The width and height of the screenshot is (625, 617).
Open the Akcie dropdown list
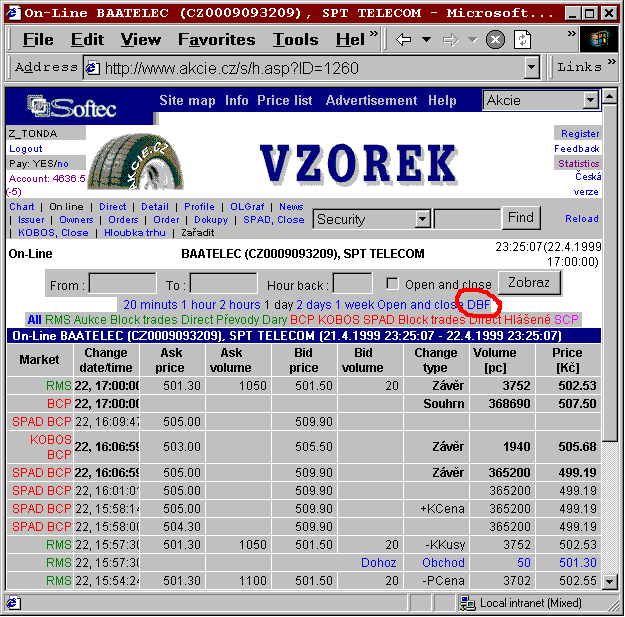pos(540,100)
